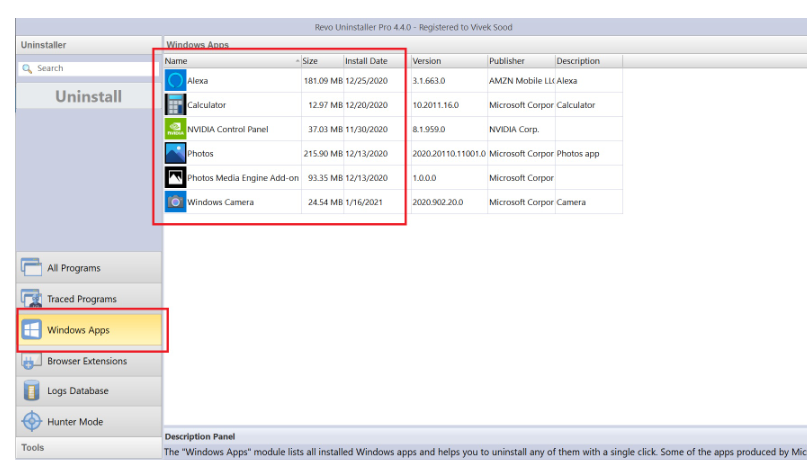This screenshot has height=460, width=807.
Task: Click the NVIDIA Control Panel icon
Action: (x=175, y=129)
